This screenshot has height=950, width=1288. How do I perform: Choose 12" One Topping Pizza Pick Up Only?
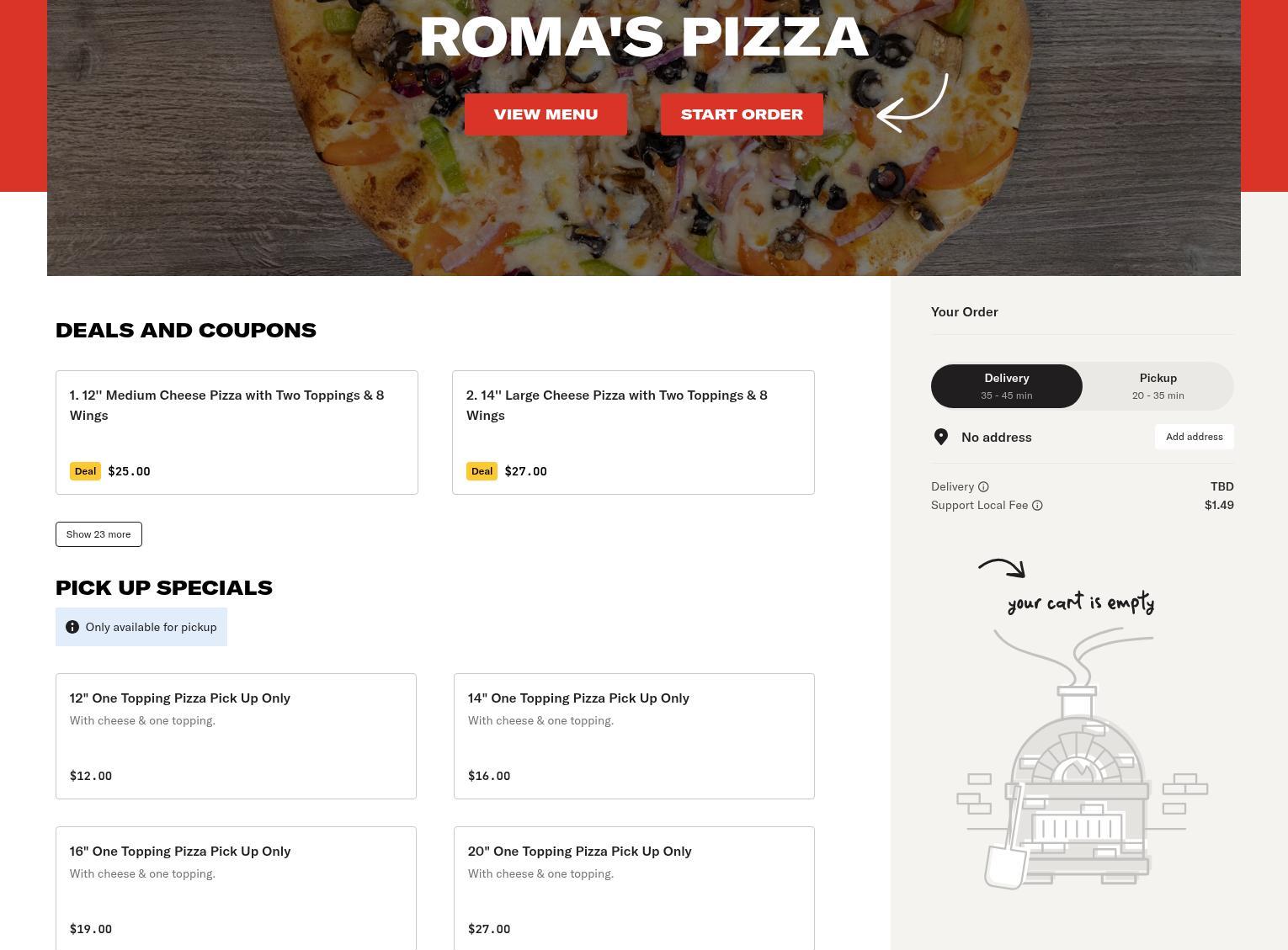(x=236, y=736)
